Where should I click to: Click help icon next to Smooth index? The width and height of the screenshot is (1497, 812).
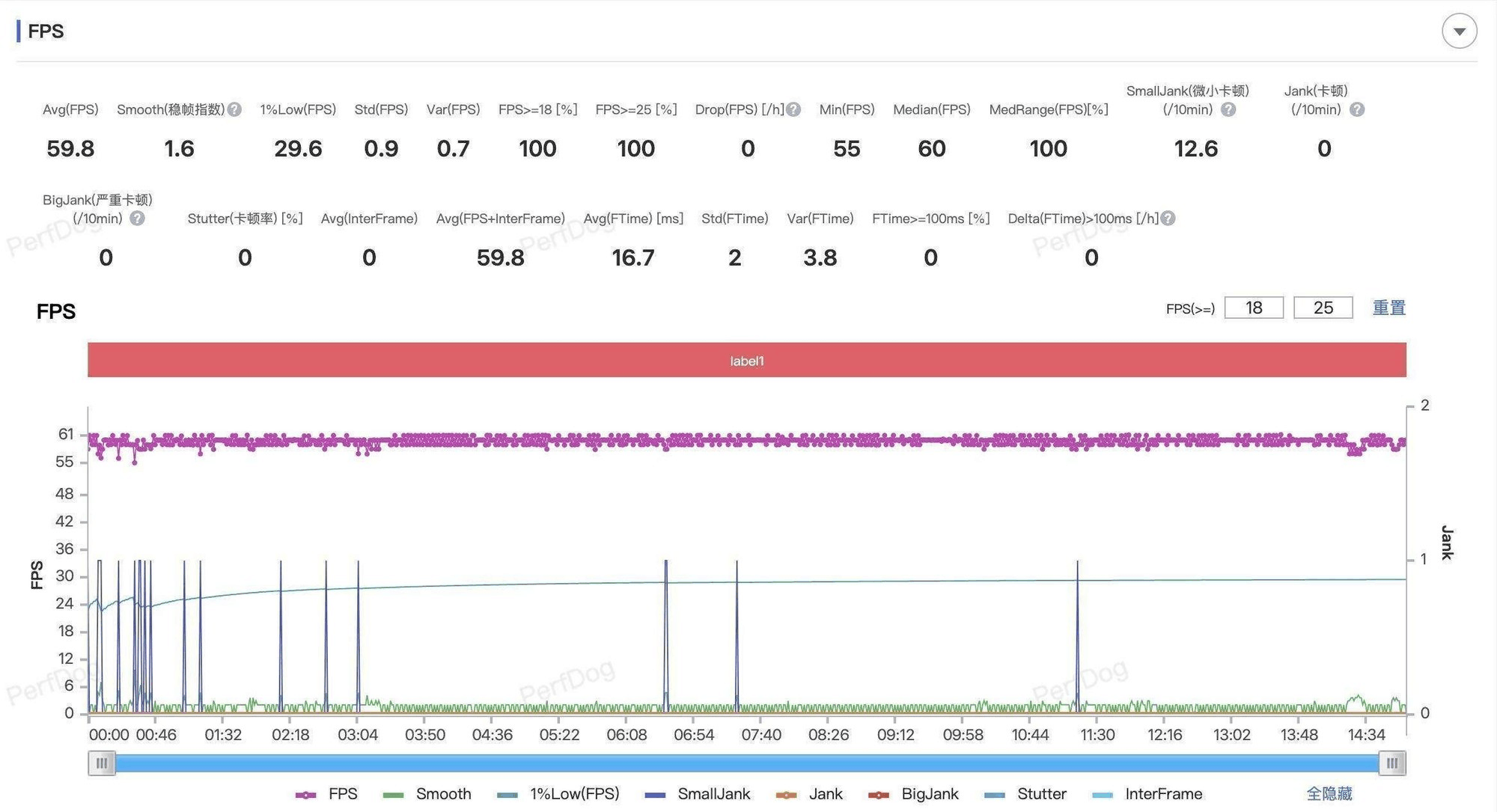click(234, 110)
